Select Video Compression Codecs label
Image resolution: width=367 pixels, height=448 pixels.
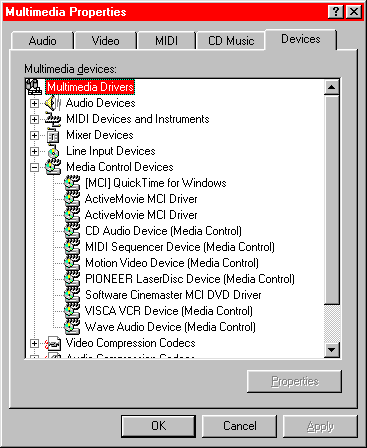coord(130,343)
